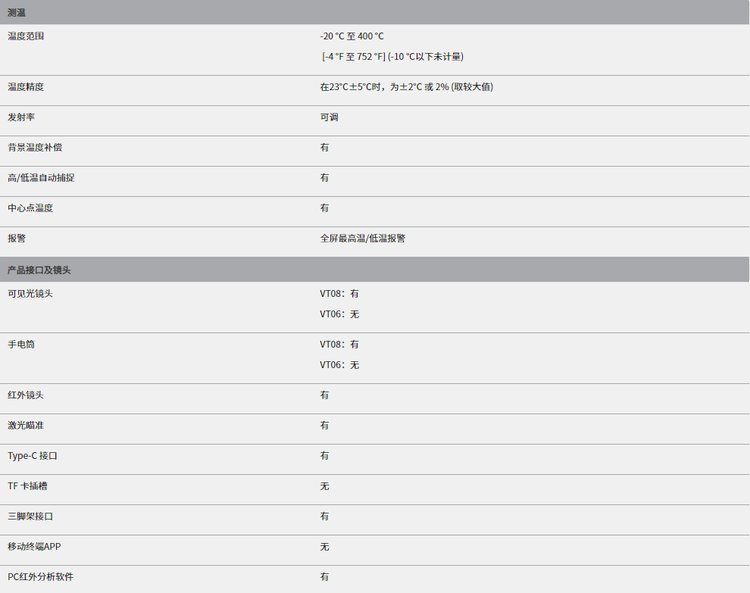750x593 pixels.
Task: Click the 可调 emissivity value
Action: pos(329,117)
